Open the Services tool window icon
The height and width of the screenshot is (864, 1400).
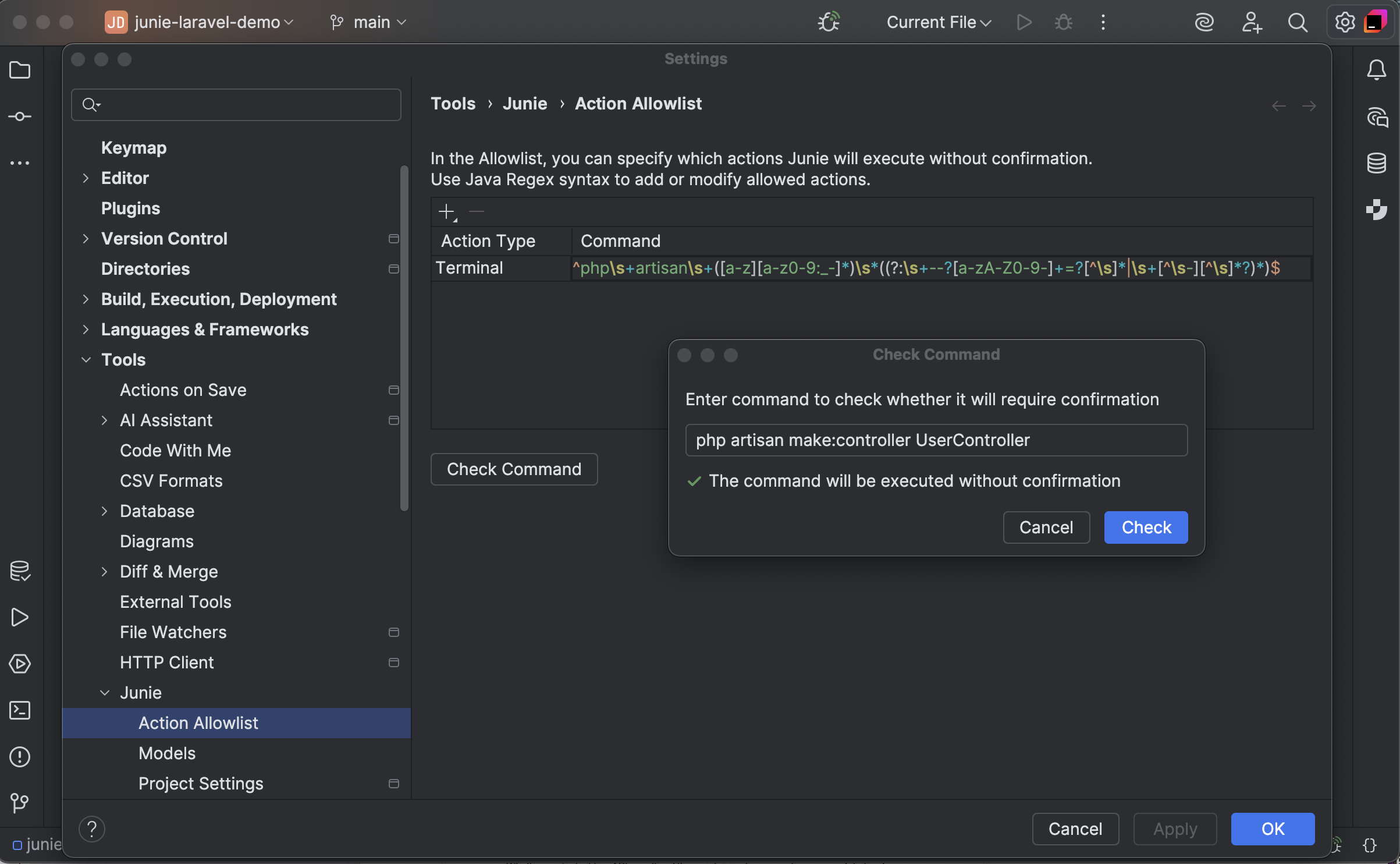(x=20, y=664)
